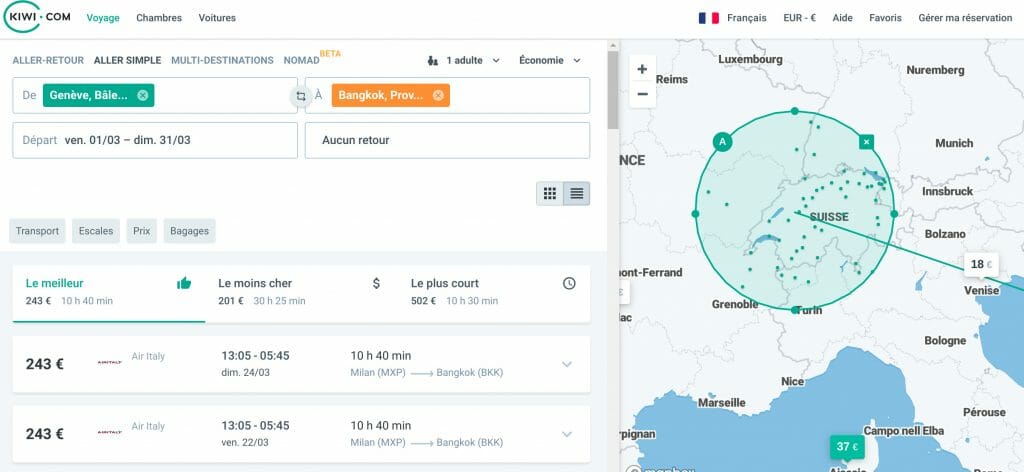
Task: Select the ALLER-RETOUR trip type
Action: point(48,60)
